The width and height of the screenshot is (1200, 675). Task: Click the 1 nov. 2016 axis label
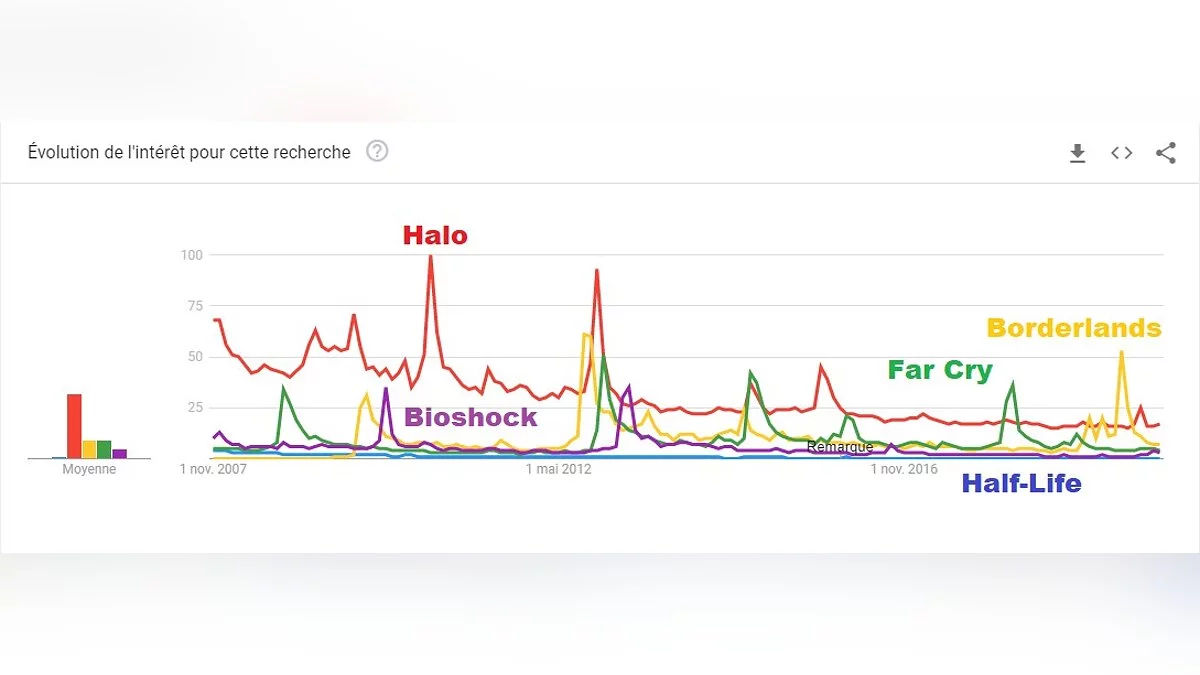click(904, 469)
